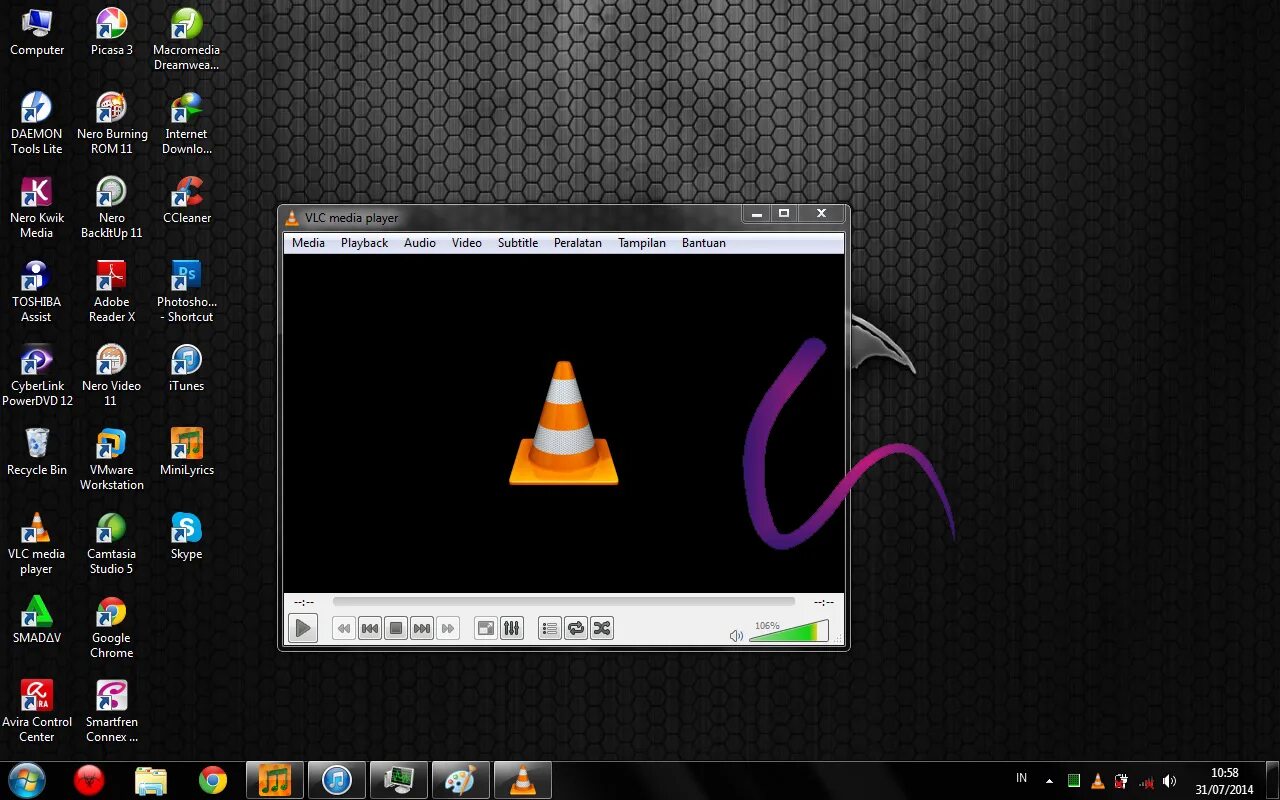Image resolution: width=1280 pixels, height=800 pixels.
Task: Open Chrome from the taskbar
Action: [213, 780]
